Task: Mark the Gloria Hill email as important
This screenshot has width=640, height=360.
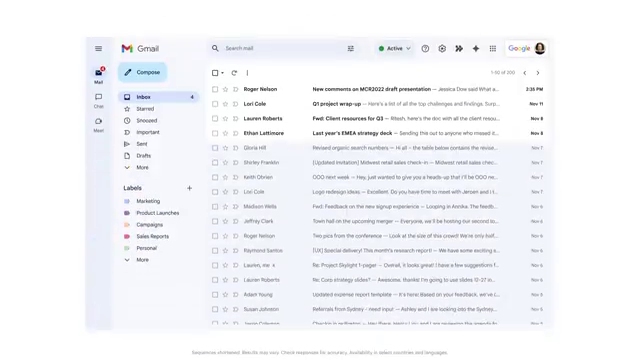Action: 236,148
